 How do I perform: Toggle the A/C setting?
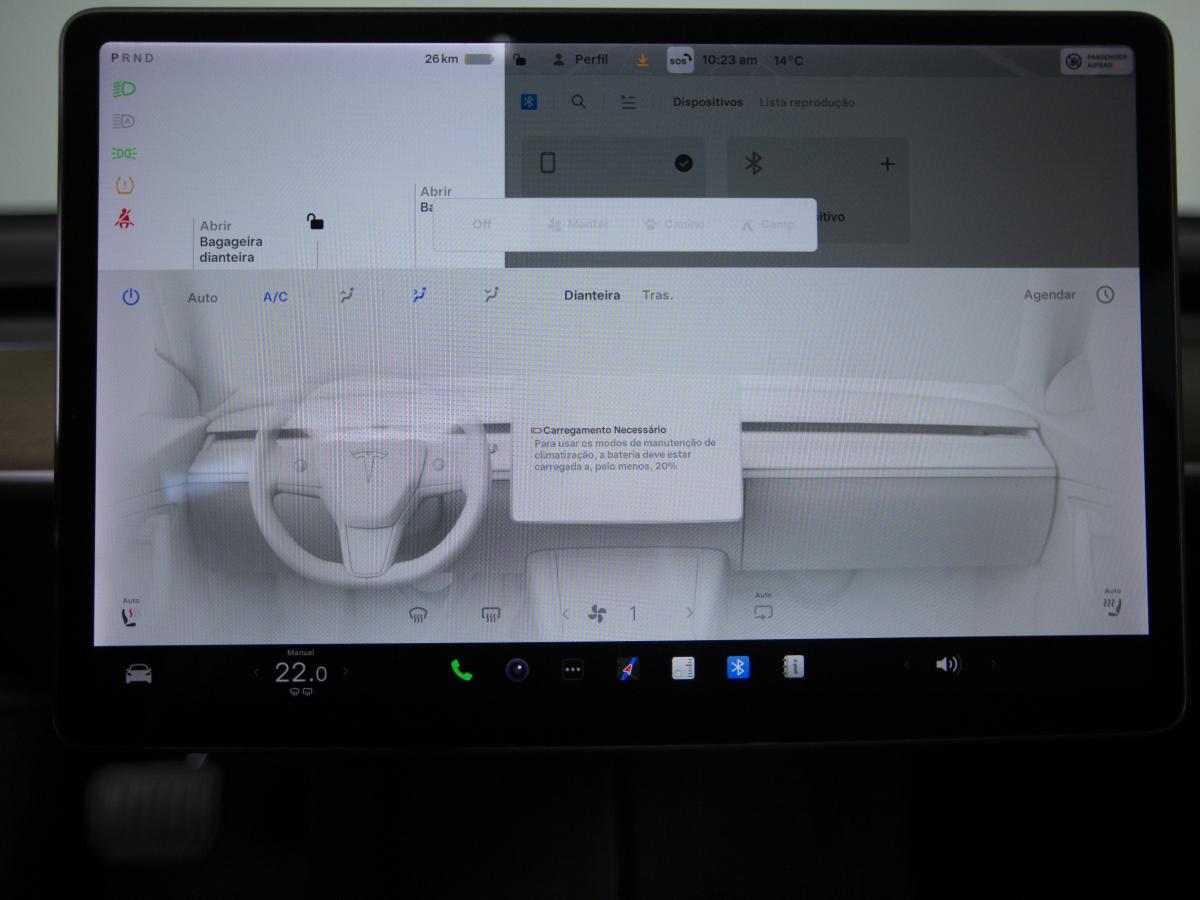[275, 297]
